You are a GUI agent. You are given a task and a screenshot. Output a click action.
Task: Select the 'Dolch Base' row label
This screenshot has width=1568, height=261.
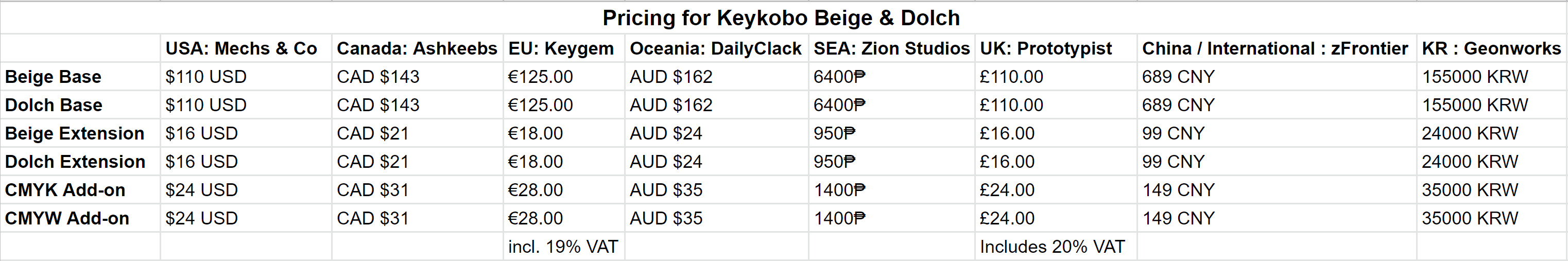tap(54, 105)
